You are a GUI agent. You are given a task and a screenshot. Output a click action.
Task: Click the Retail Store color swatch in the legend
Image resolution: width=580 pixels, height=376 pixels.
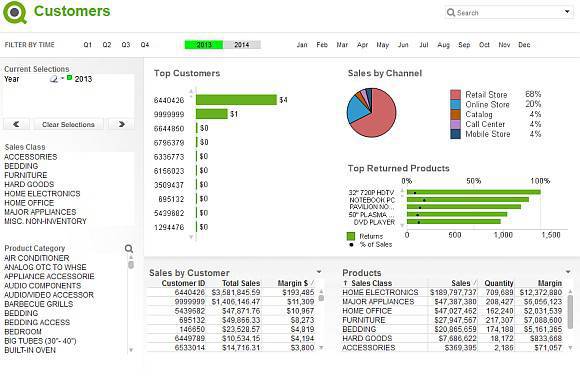click(x=455, y=94)
